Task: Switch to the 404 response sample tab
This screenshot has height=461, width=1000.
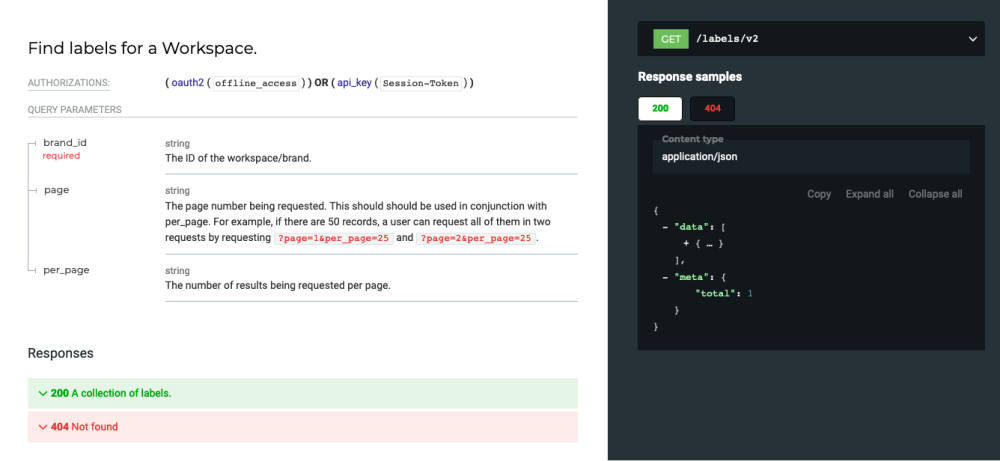Action: 712,109
